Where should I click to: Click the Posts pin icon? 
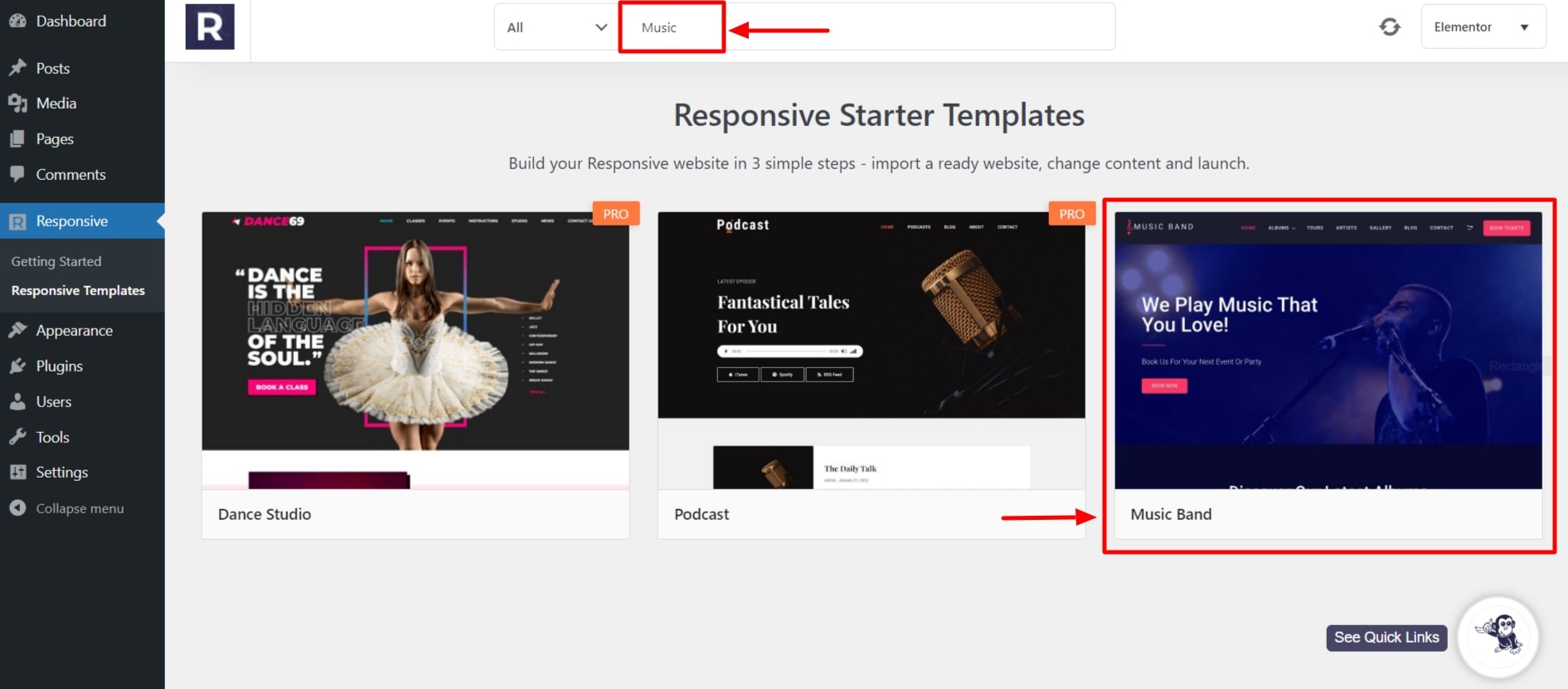click(17, 68)
